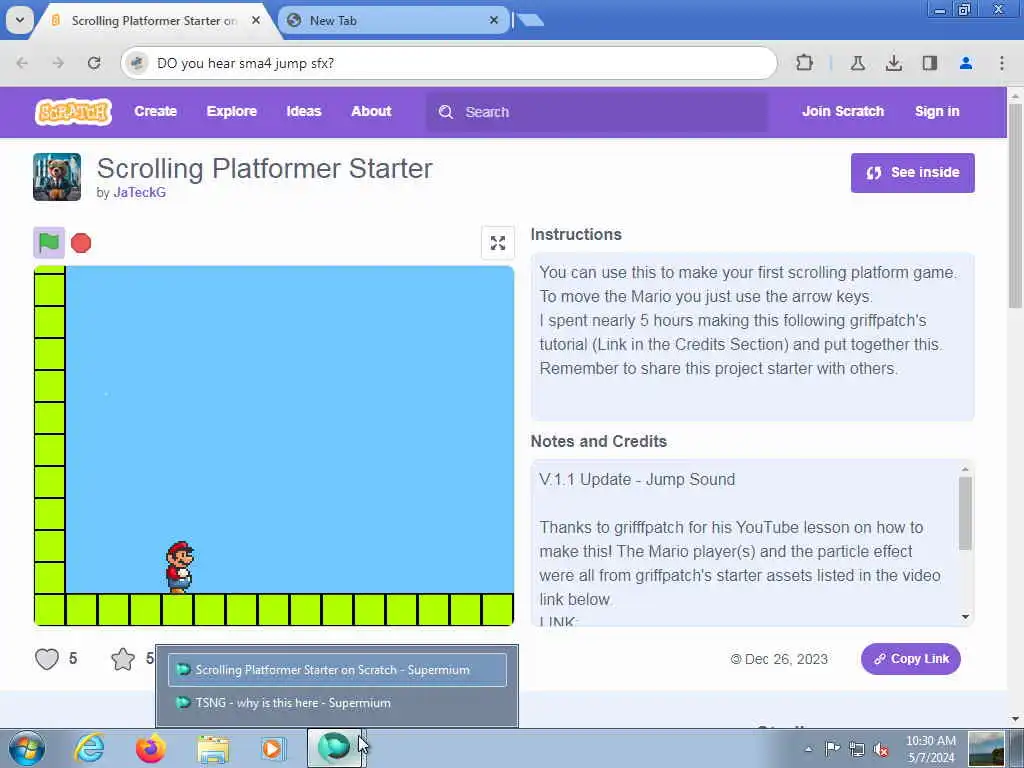Image resolution: width=1024 pixels, height=768 pixels.
Task: Open browser downloads icon
Action: [x=893, y=63]
